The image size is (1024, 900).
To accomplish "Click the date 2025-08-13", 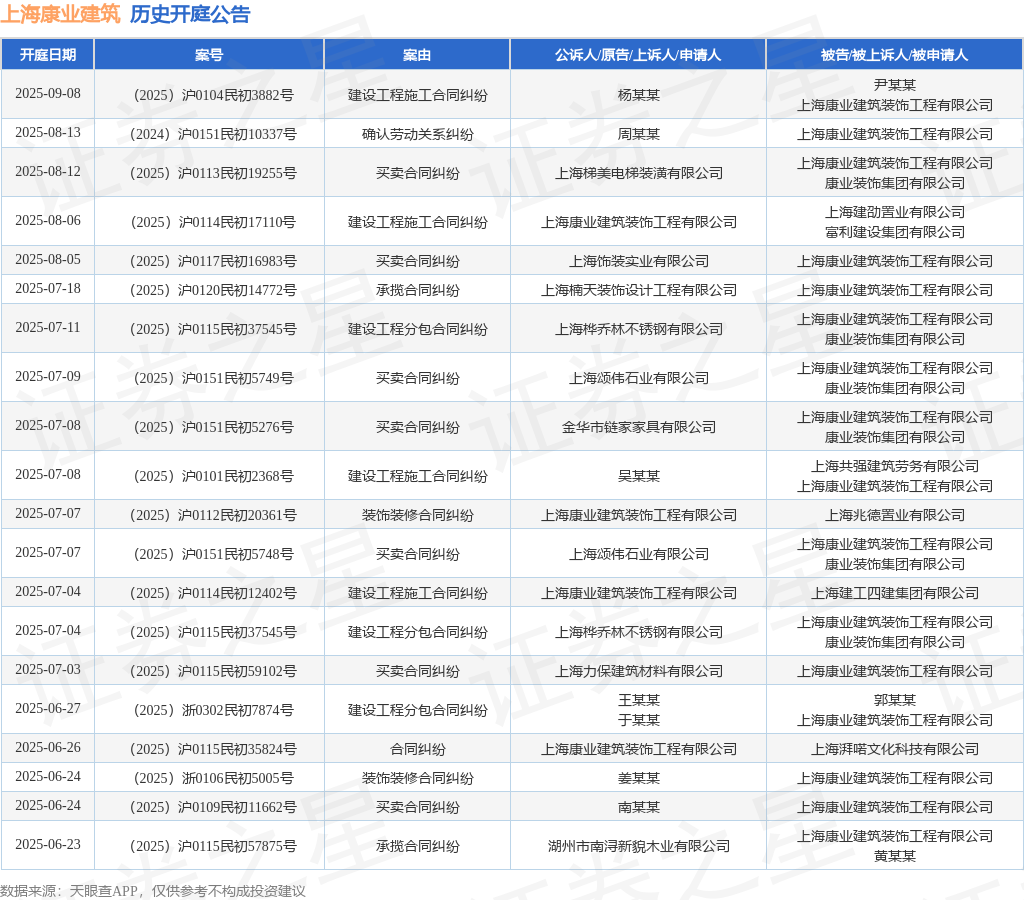I will 48,133.
